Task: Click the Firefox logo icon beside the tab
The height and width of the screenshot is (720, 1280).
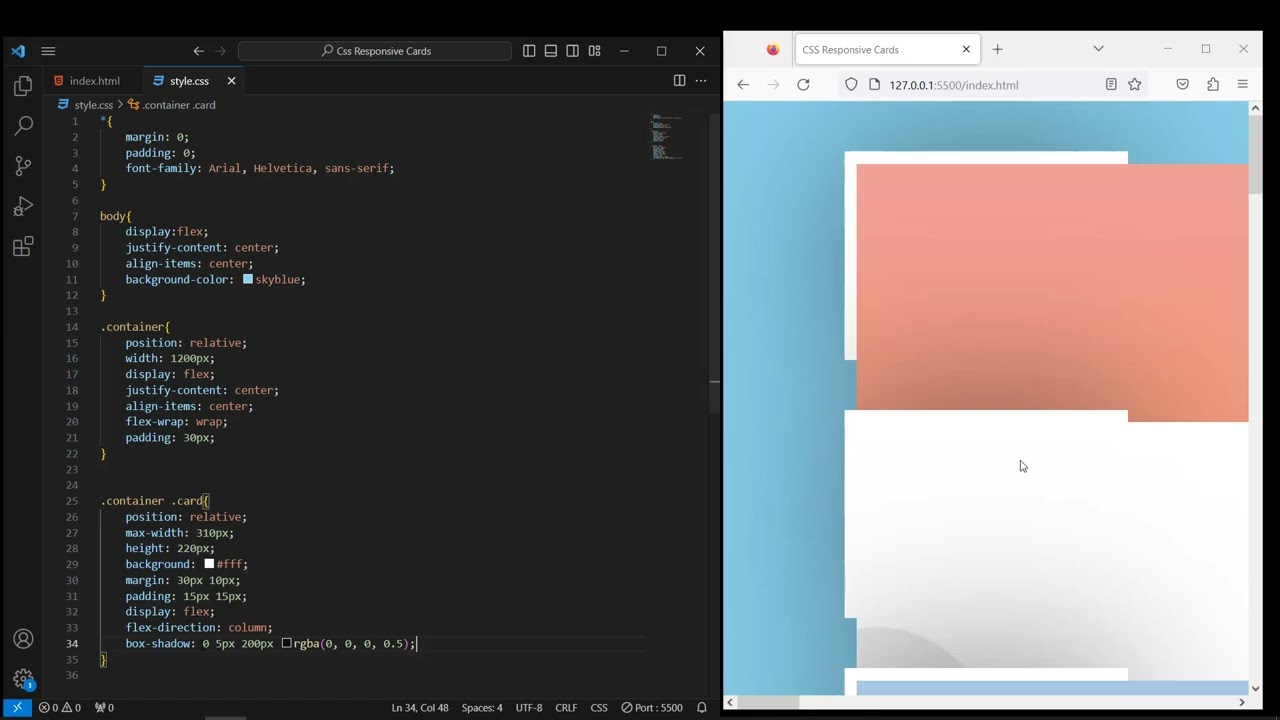Action: tap(773, 49)
